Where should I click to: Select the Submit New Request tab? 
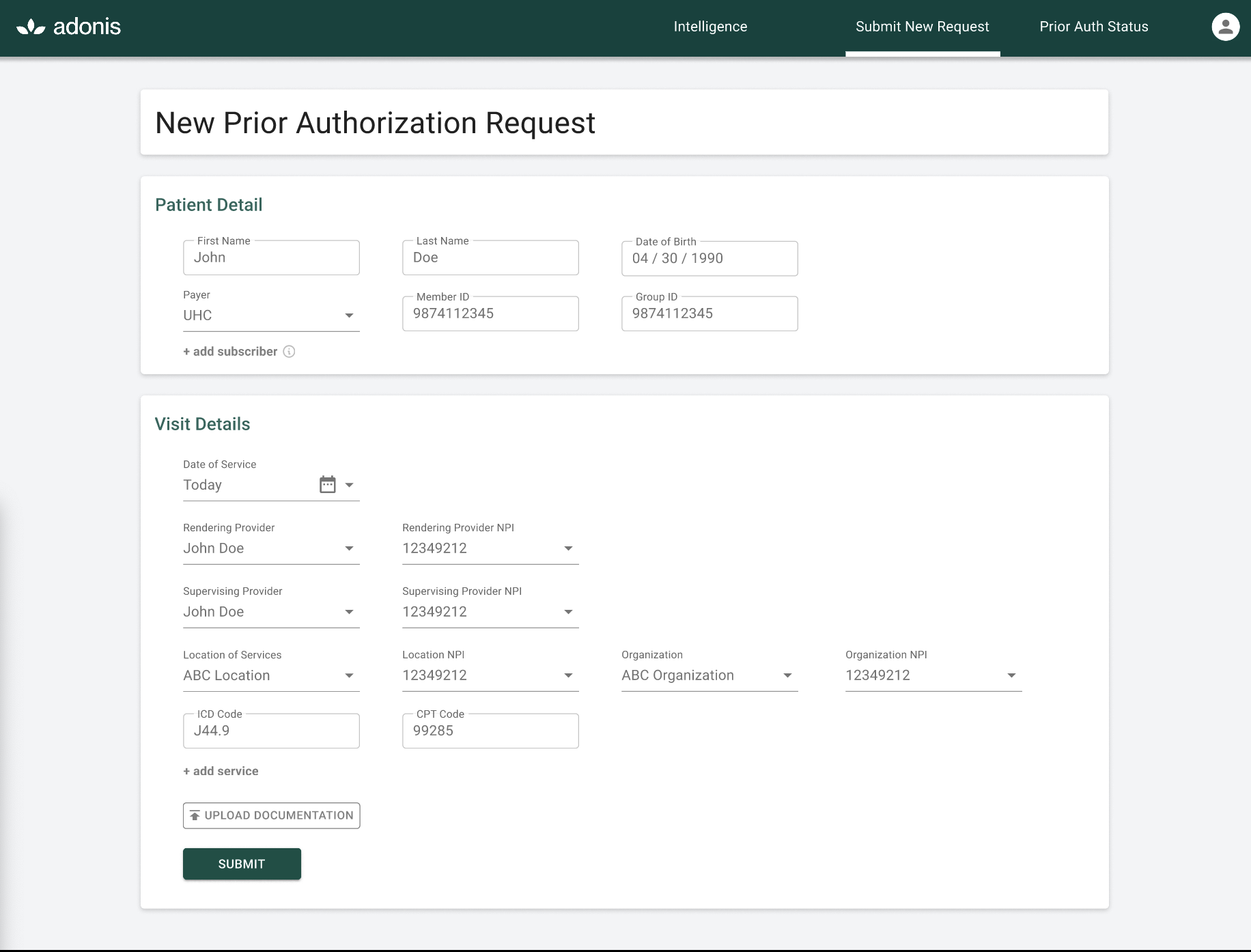click(x=922, y=27)
